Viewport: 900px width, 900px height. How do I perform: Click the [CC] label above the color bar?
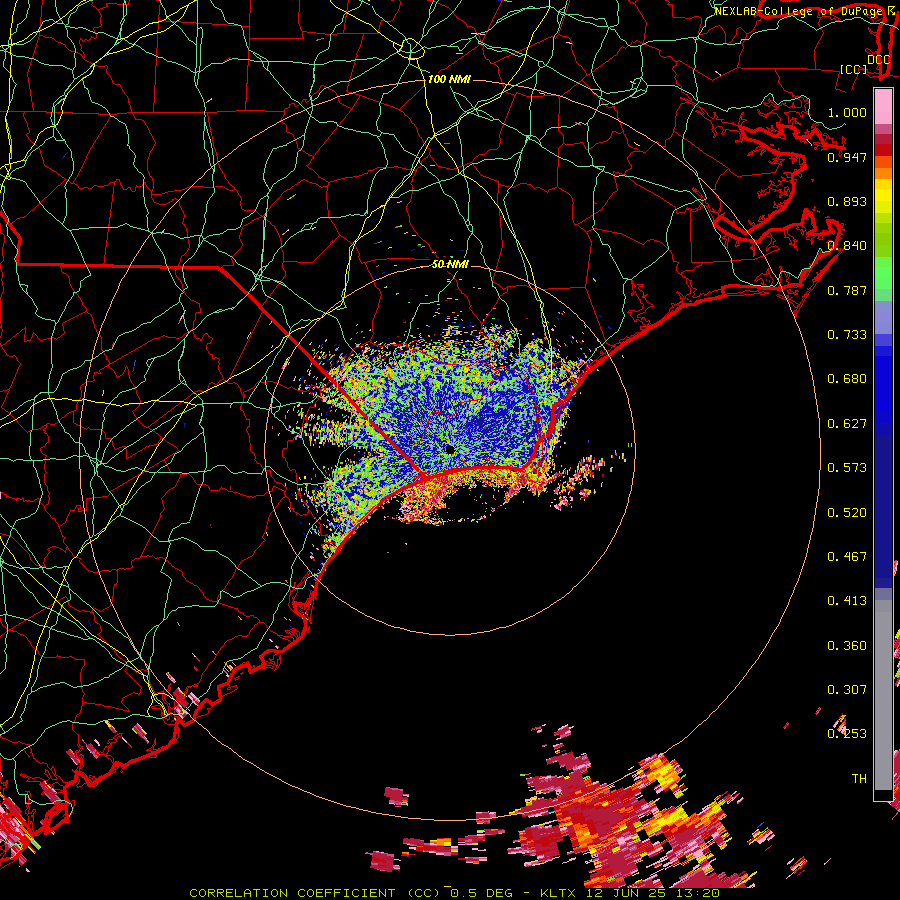854,69
